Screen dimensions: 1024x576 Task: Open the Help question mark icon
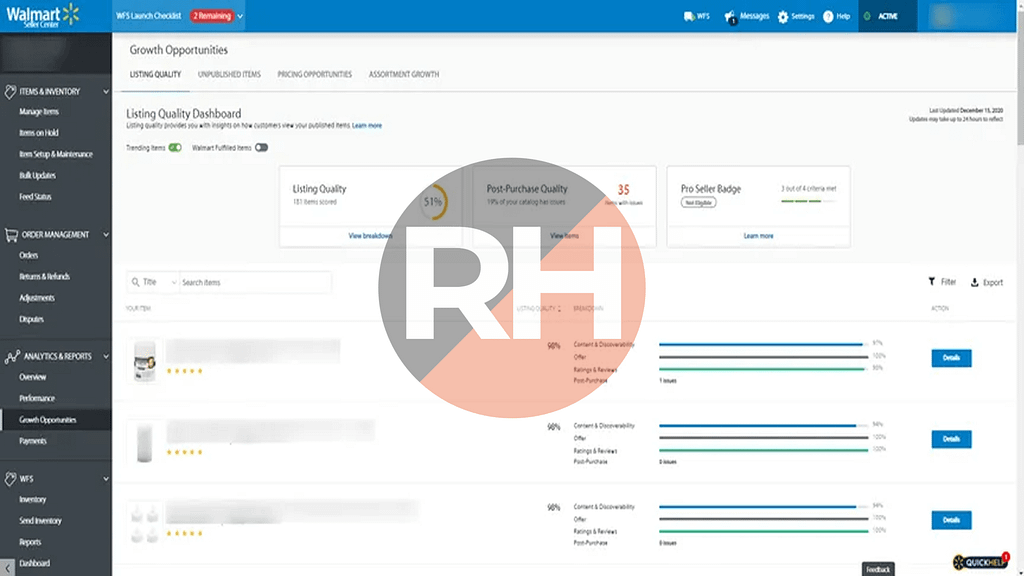pyautogui.click(x=828, y=16)
